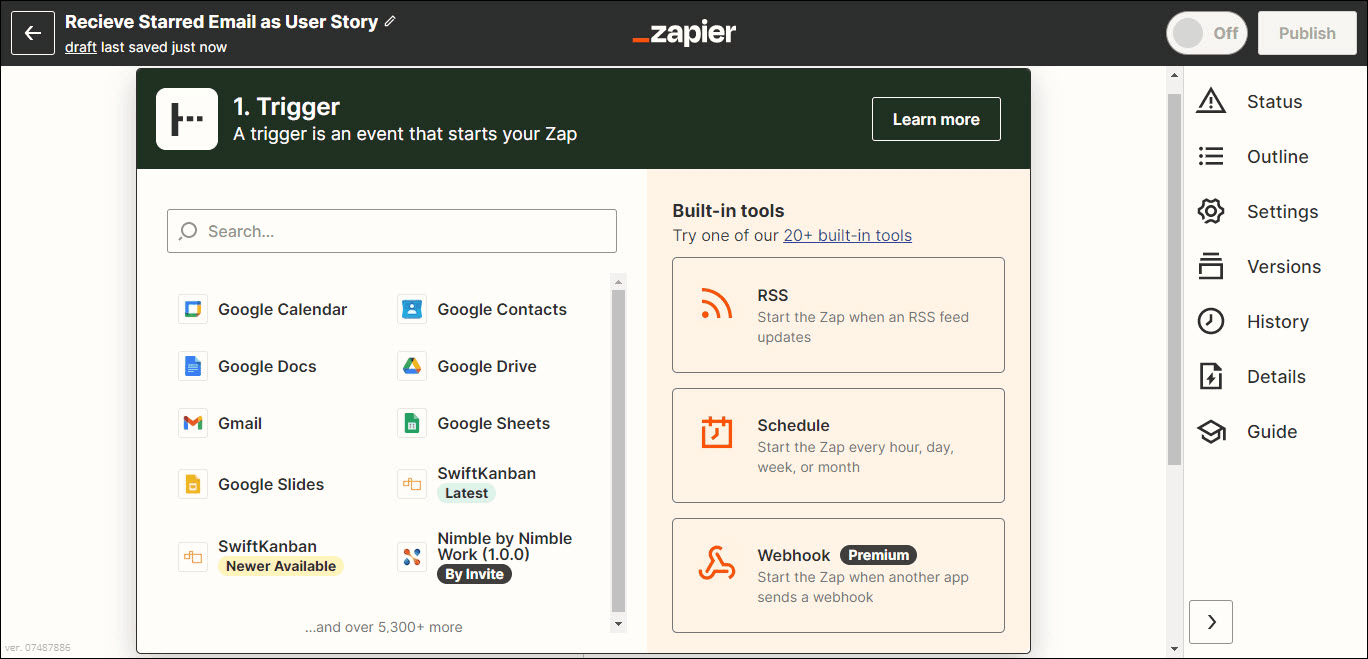Open the History clock icon

coord(1211,321)
